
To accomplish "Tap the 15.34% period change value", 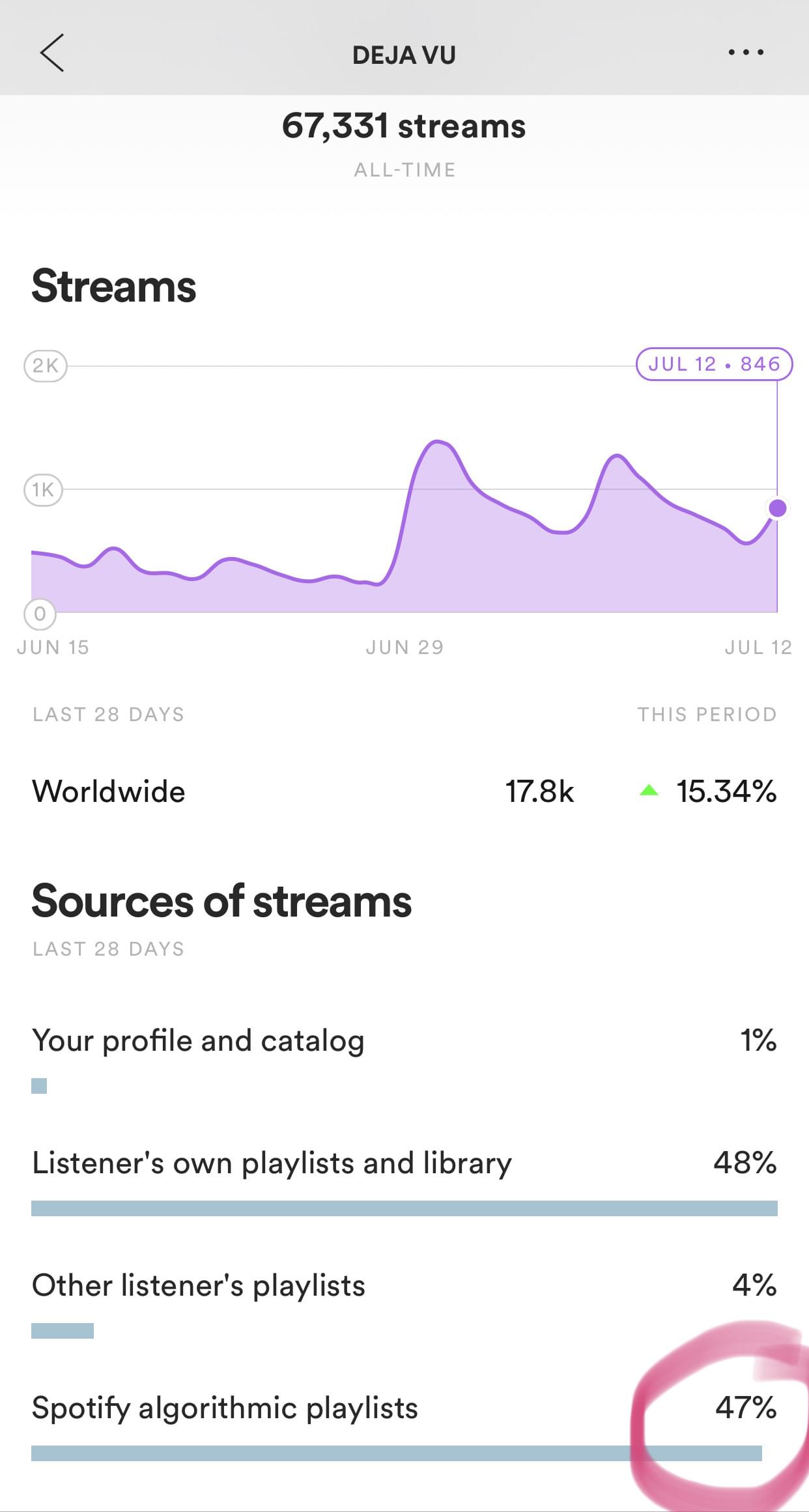I will [x=726, y=792].
